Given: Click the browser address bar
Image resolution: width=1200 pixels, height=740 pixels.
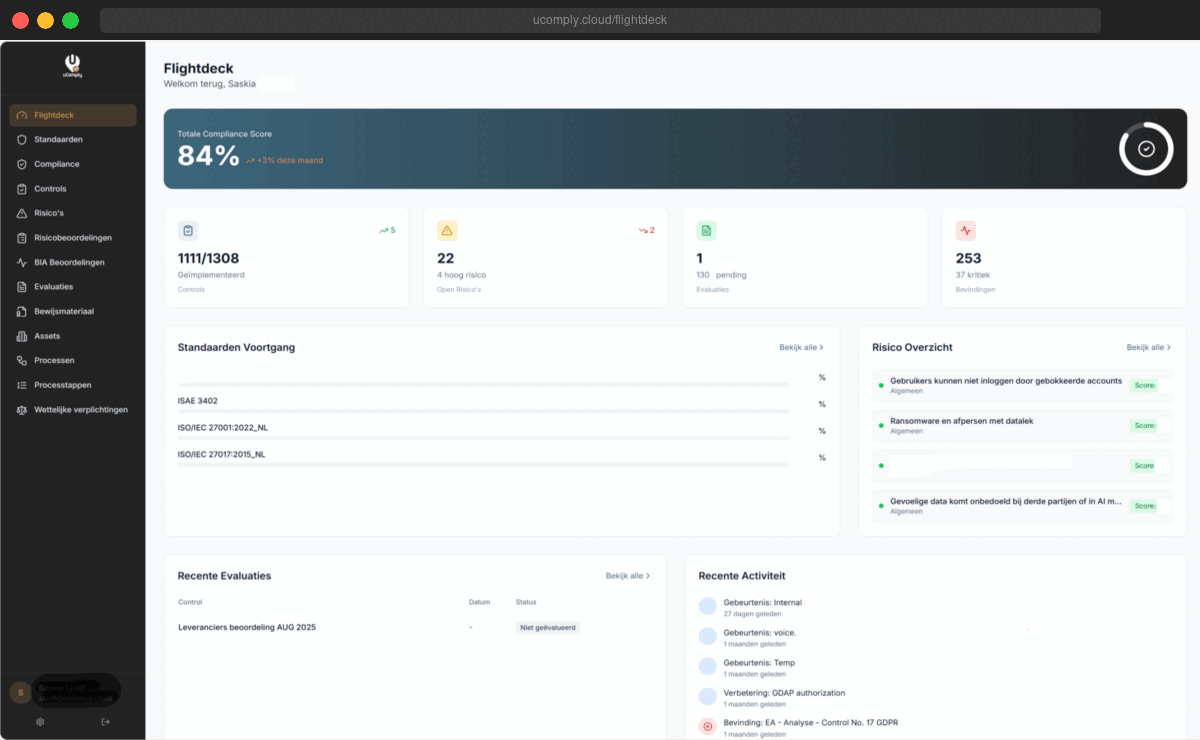Looking at the screenshot, I should 600,20.
